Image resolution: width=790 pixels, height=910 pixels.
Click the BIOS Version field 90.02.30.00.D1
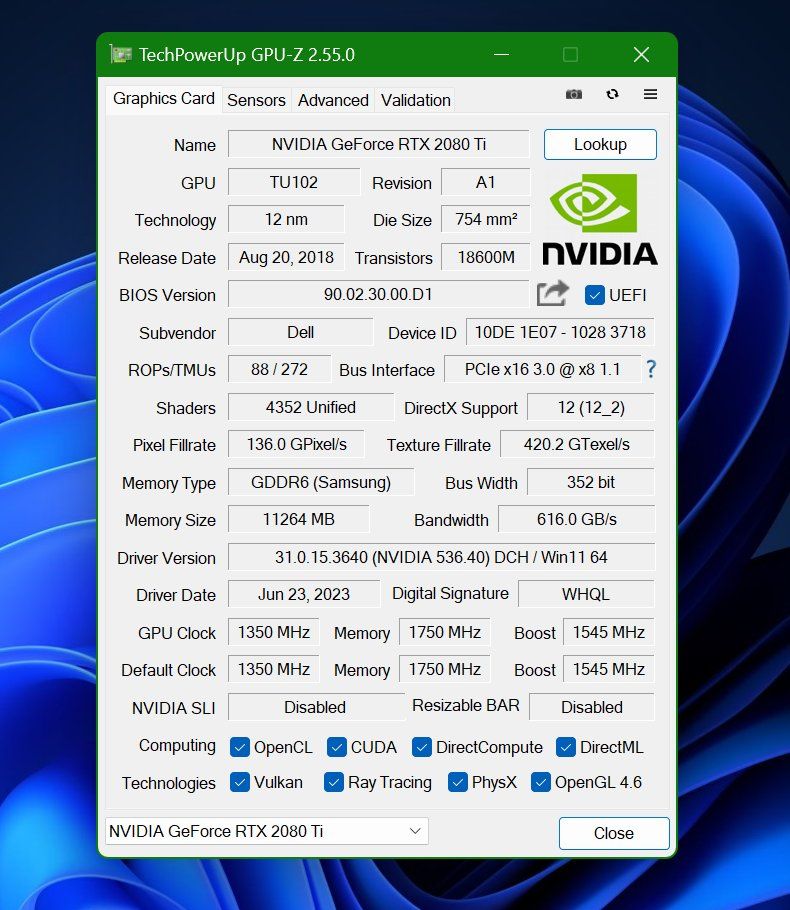378,294
